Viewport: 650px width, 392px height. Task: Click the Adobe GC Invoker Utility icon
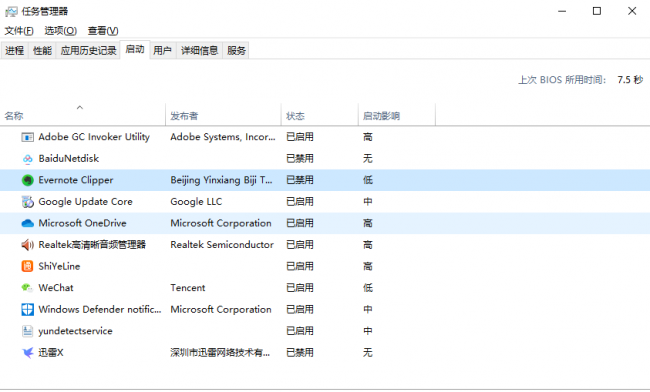27,137
